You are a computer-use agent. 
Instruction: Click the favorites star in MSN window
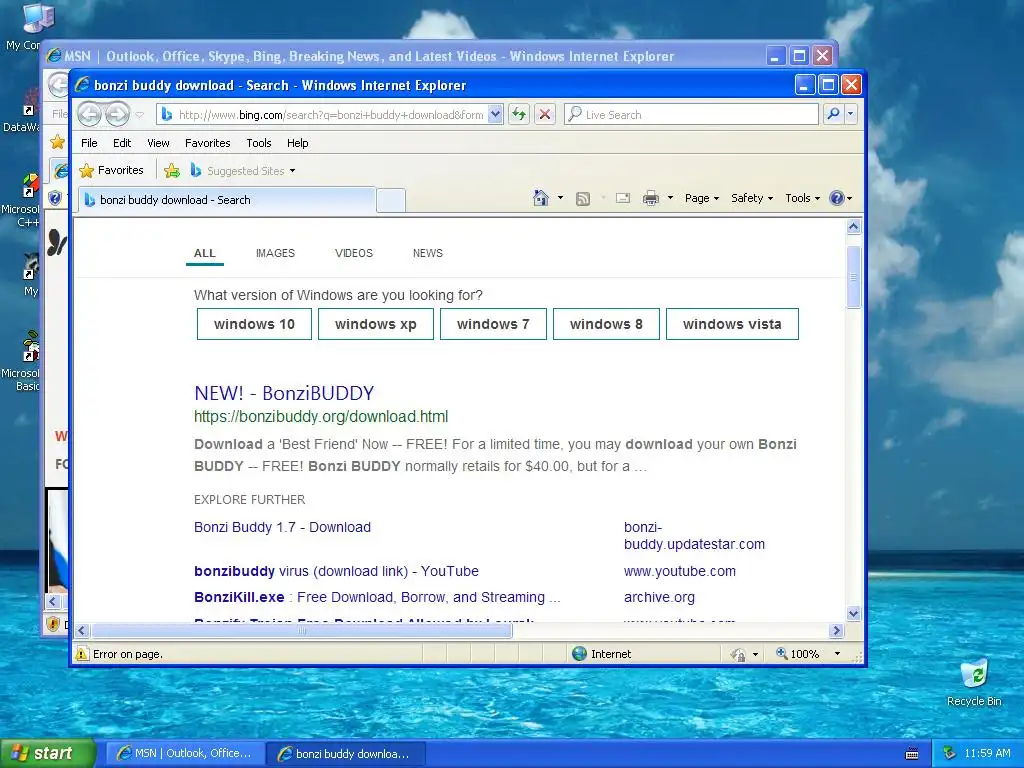[x=57, y=141]
